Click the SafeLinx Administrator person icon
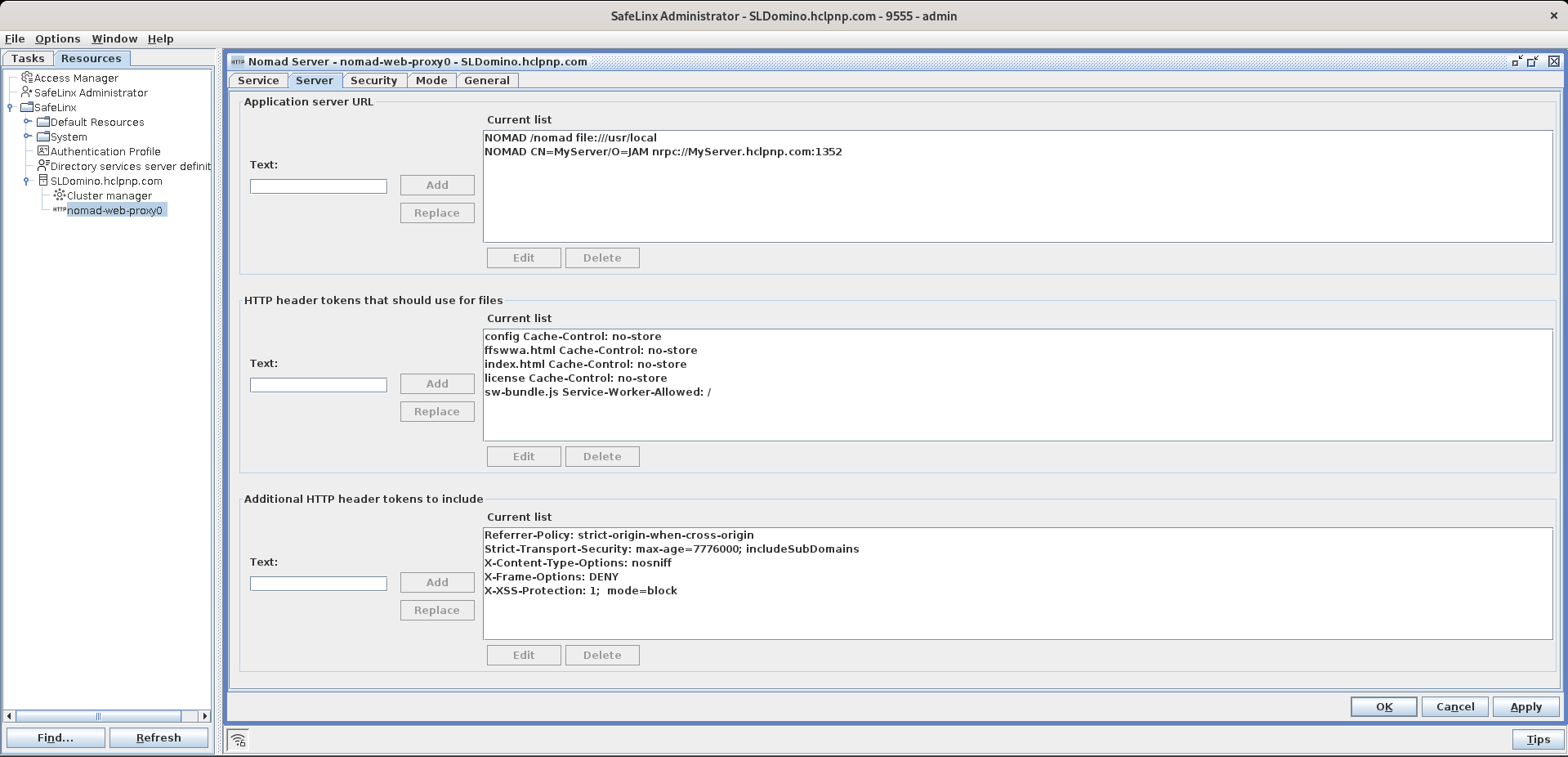 [27, 92]
